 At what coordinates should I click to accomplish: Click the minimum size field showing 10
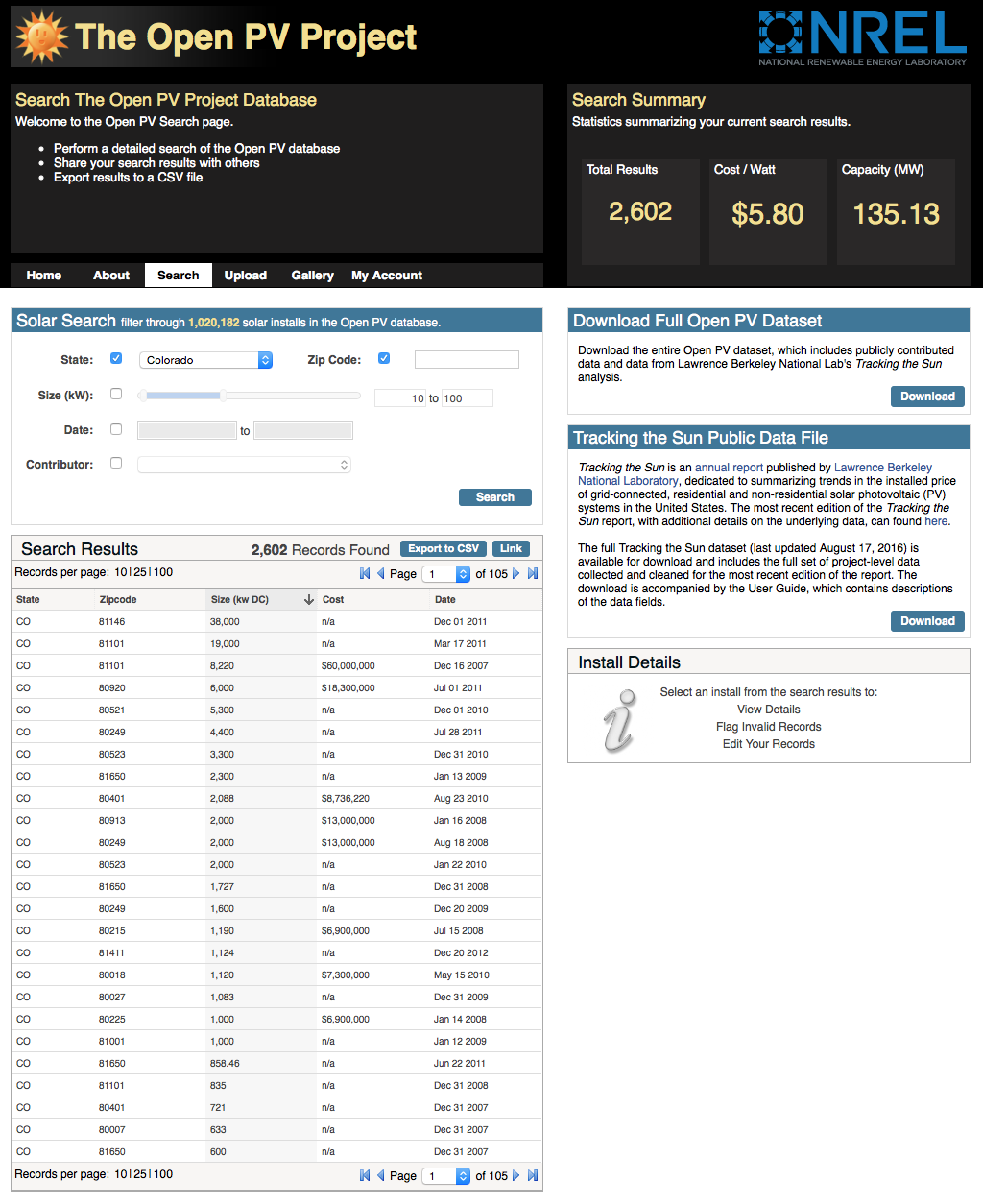pos(400,398)
